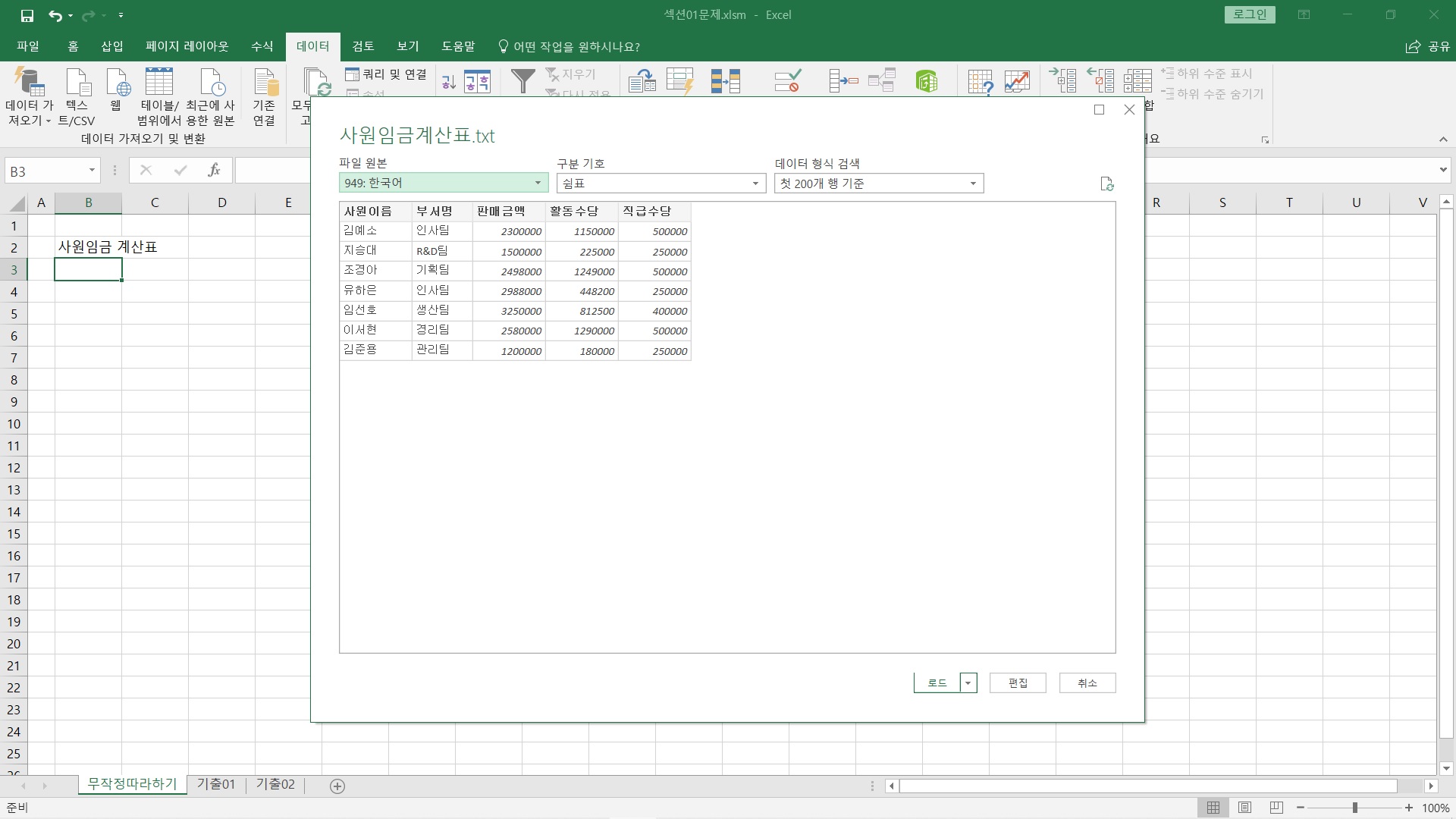Viewport: 1456px width, 819px height.
Task: Switch to Normal view in status bar
Action: 1213,808
